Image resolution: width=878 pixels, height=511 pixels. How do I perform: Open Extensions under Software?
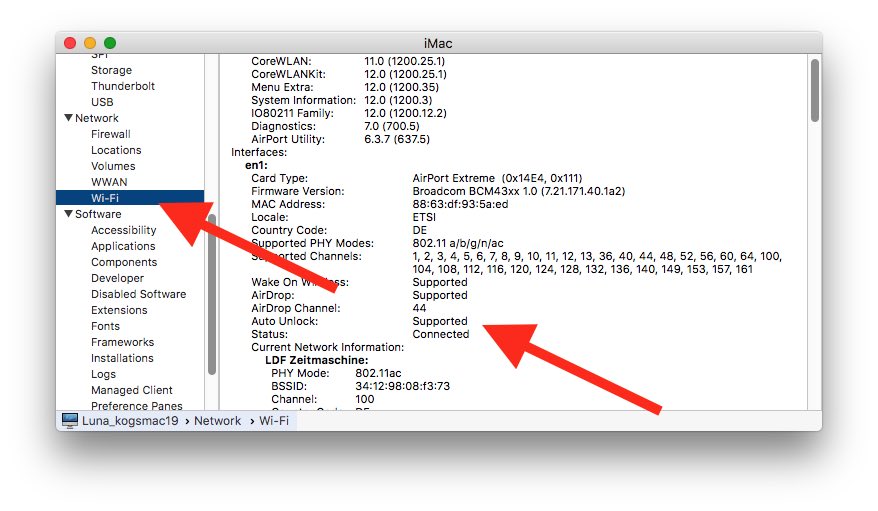point(119,310)
